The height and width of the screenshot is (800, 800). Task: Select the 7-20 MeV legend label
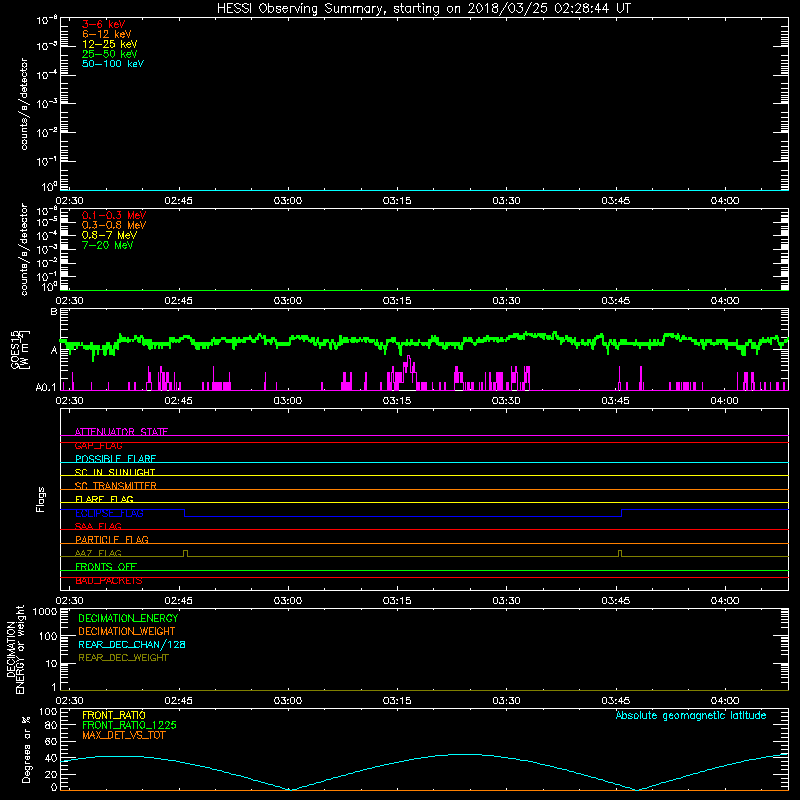coord(107,245)
